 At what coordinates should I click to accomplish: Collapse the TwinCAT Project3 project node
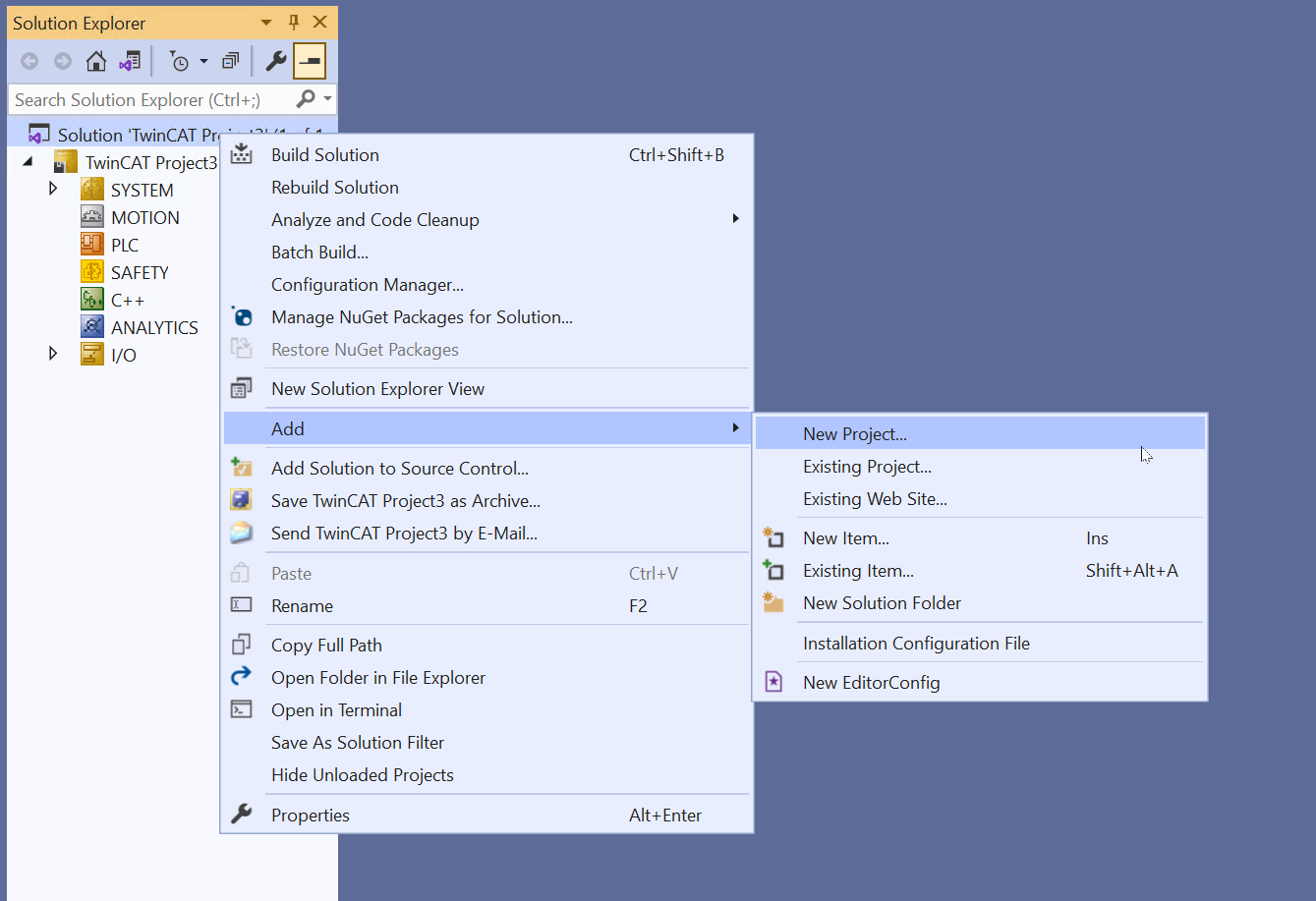pyautogui.click(x=27, y=162)
